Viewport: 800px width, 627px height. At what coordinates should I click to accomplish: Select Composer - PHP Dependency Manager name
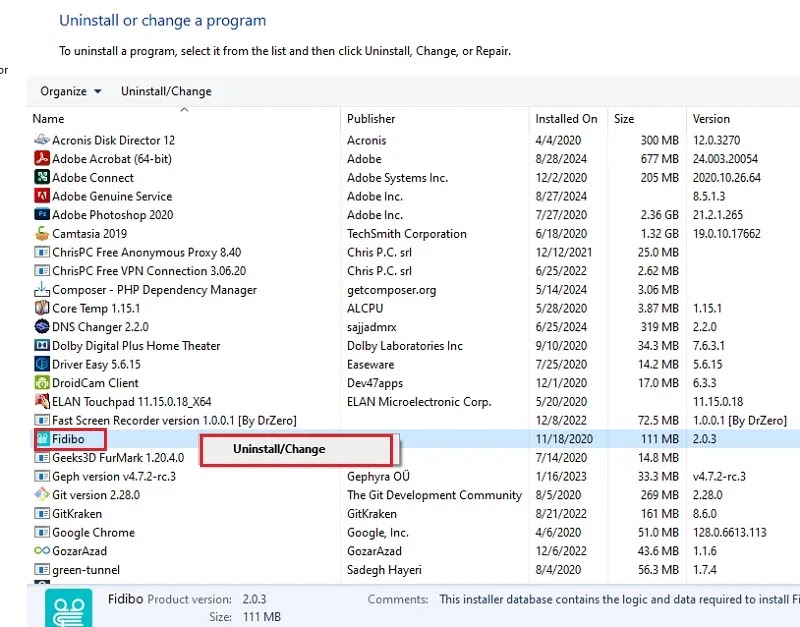pos(155,290)
